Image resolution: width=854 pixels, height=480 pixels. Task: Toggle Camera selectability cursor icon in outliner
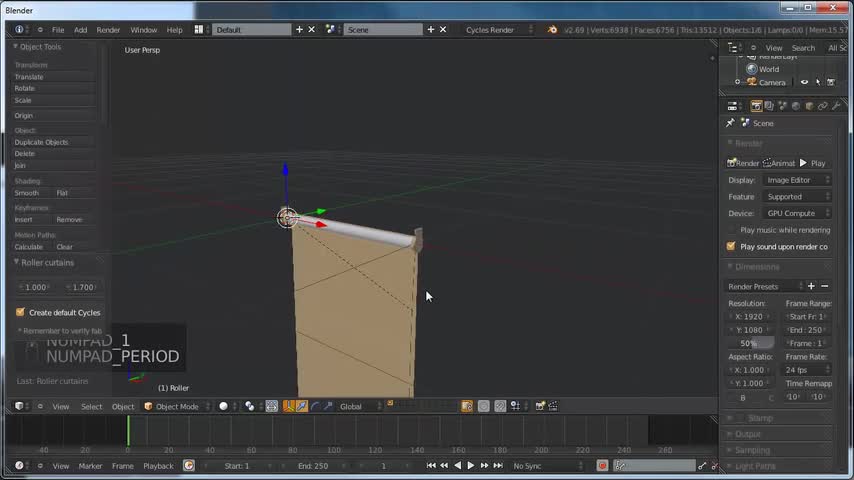coord(818,82)
